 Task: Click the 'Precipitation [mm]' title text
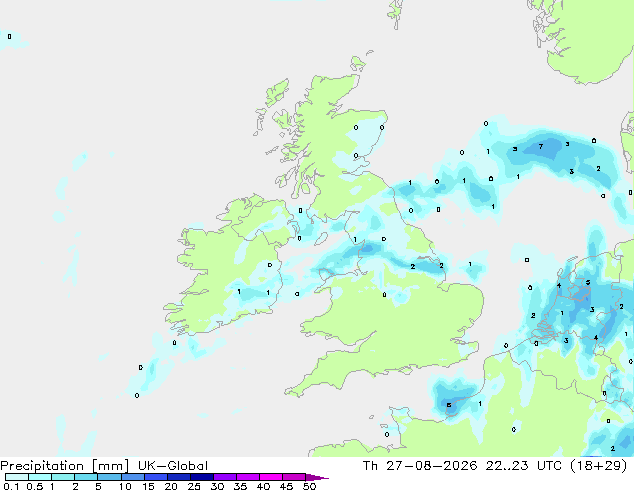pos(65,466)
